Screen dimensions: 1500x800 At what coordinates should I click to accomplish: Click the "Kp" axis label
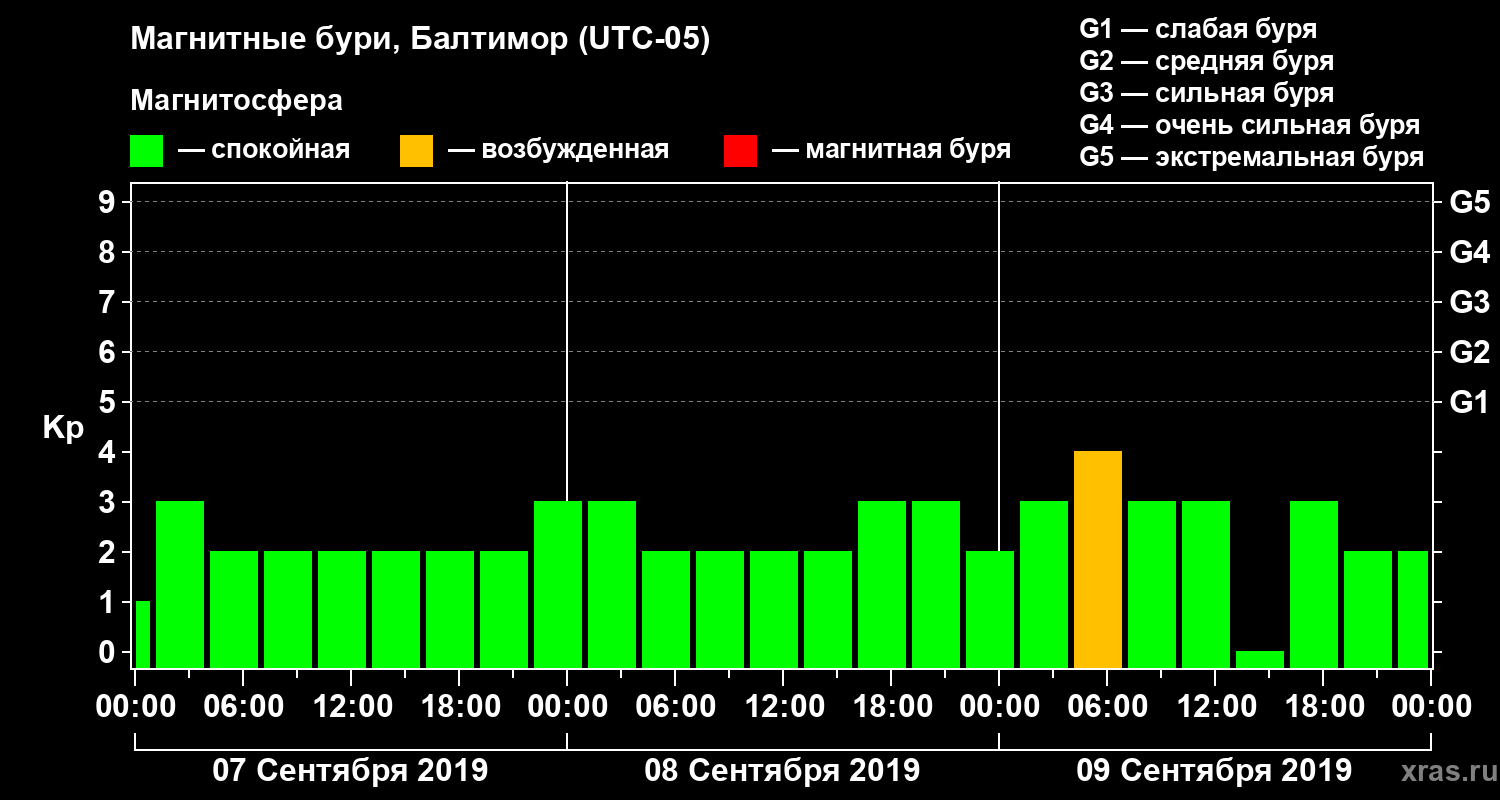[63, 428]
